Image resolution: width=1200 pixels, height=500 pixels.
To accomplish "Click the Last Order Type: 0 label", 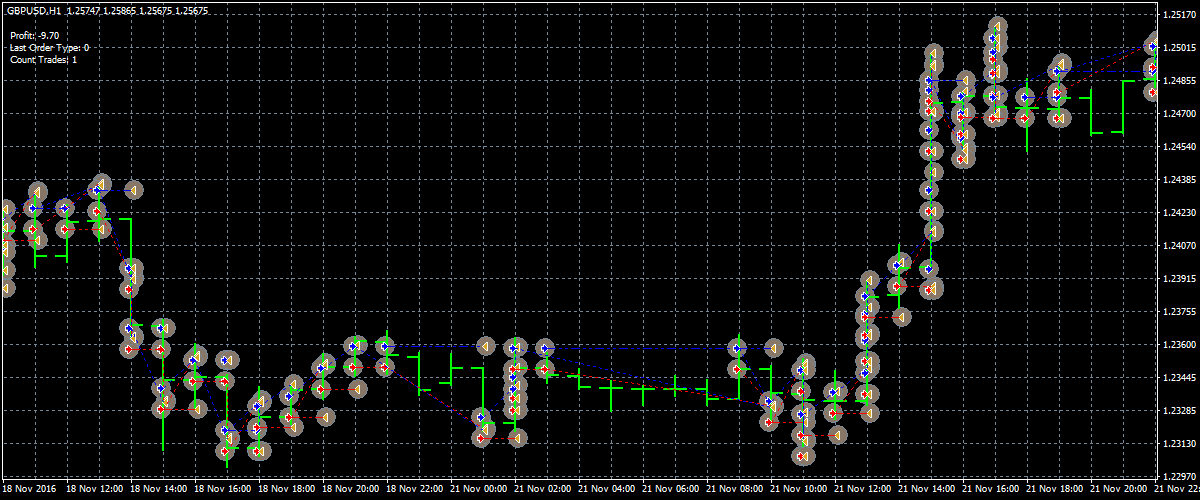I will tap(49, 47).
